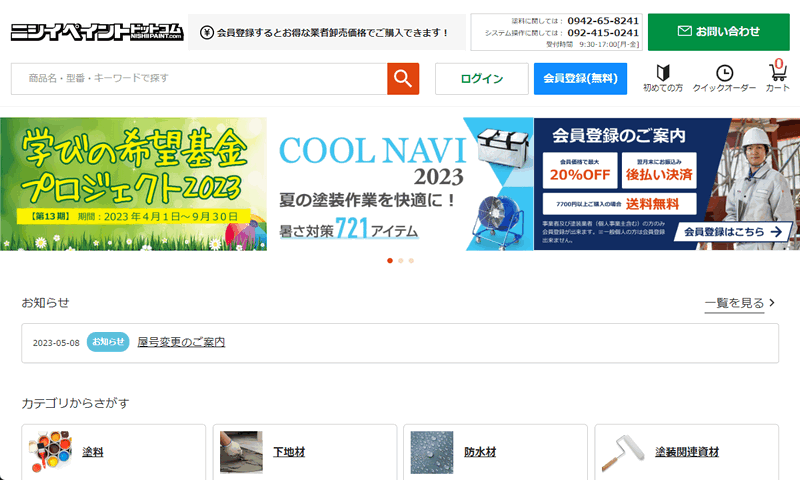Open the 屋号変更のご案内 news link
The height and width of the screenshot is (480, 800).
pyautogui.click(x=181, y=342)
